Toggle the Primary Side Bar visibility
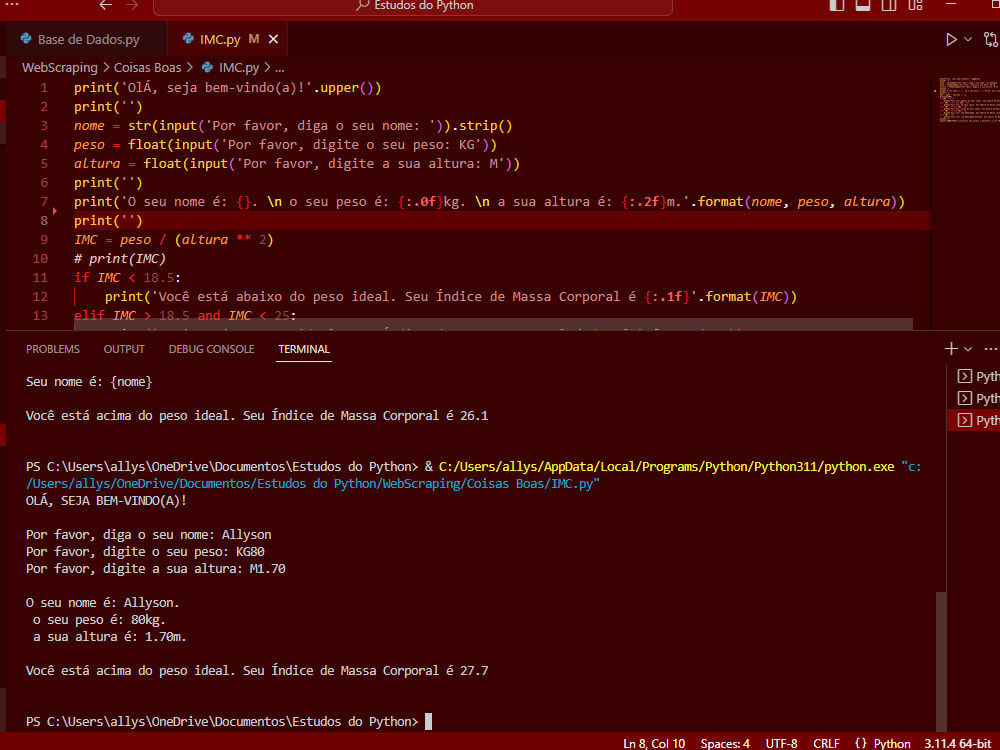 (837, 6)
